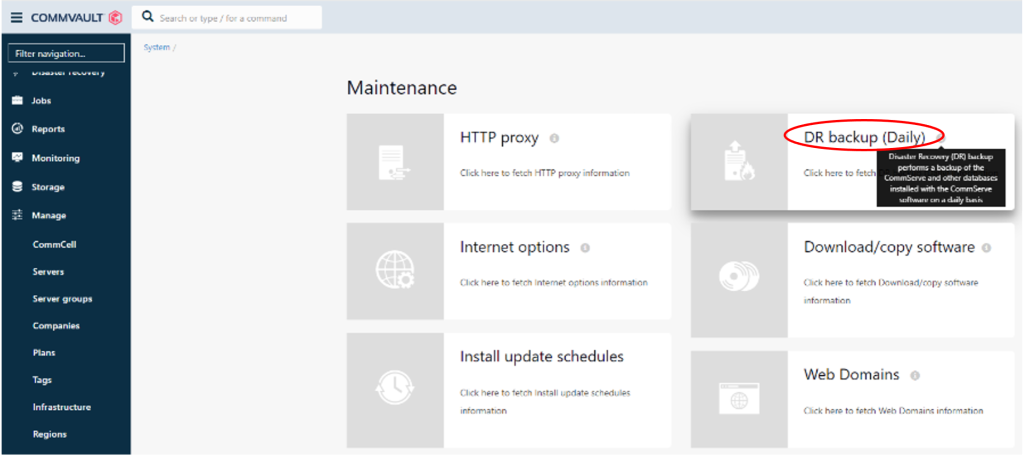The image size is (1024, 455).
Task: Click the info icon beside HTTP proxy
Action: pyautogui.click(x=554, y=138)
